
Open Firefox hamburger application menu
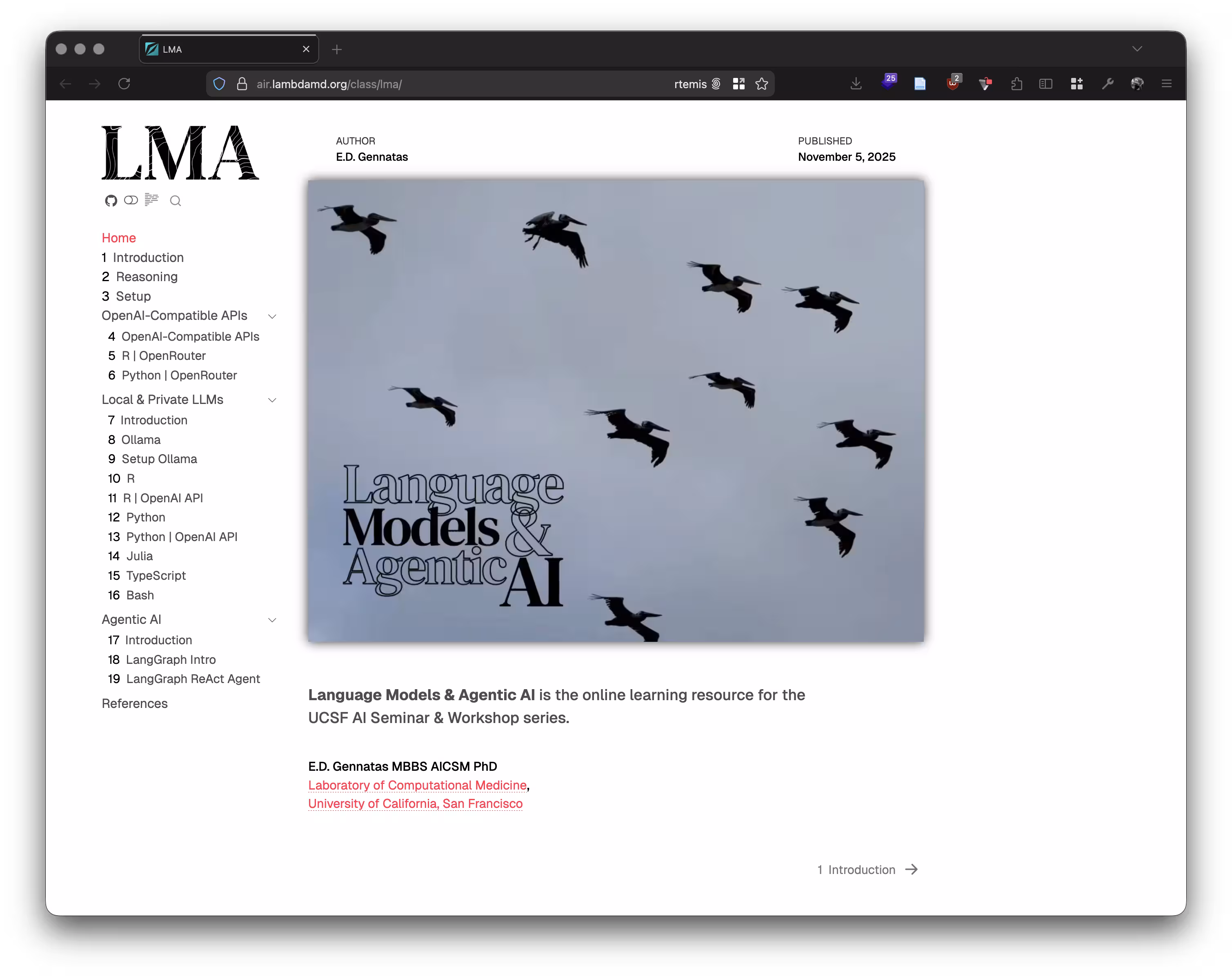[x=1166, y=84]
